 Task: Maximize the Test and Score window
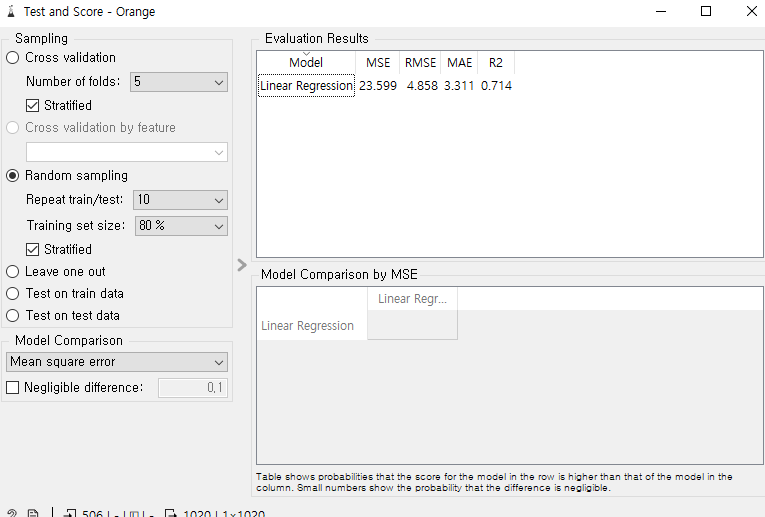coord(706,12)
